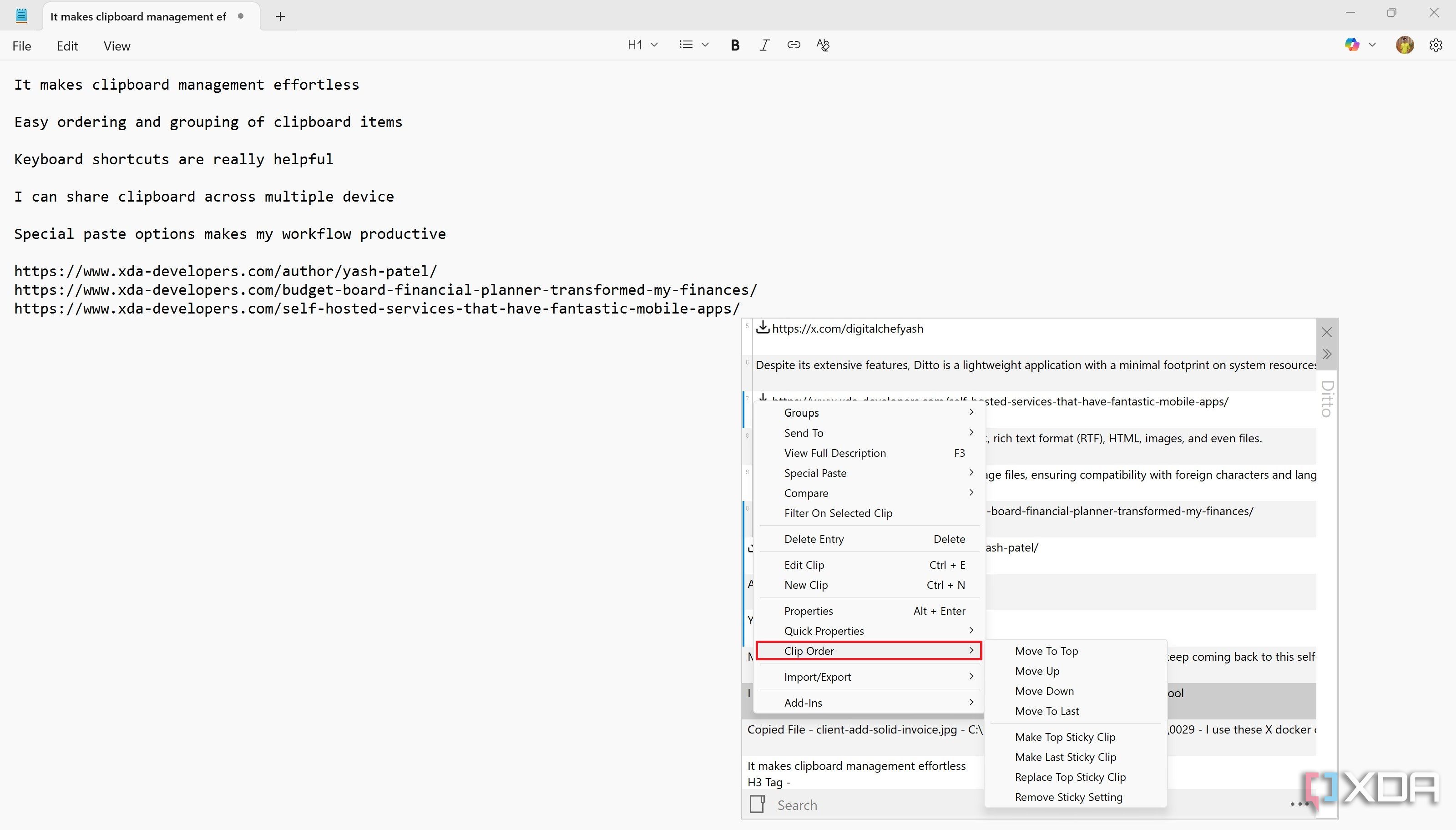Collapse Ditto panel with double-chevron icon
The width and height of the screenshot is (1456, 830).
(1327, 354)
